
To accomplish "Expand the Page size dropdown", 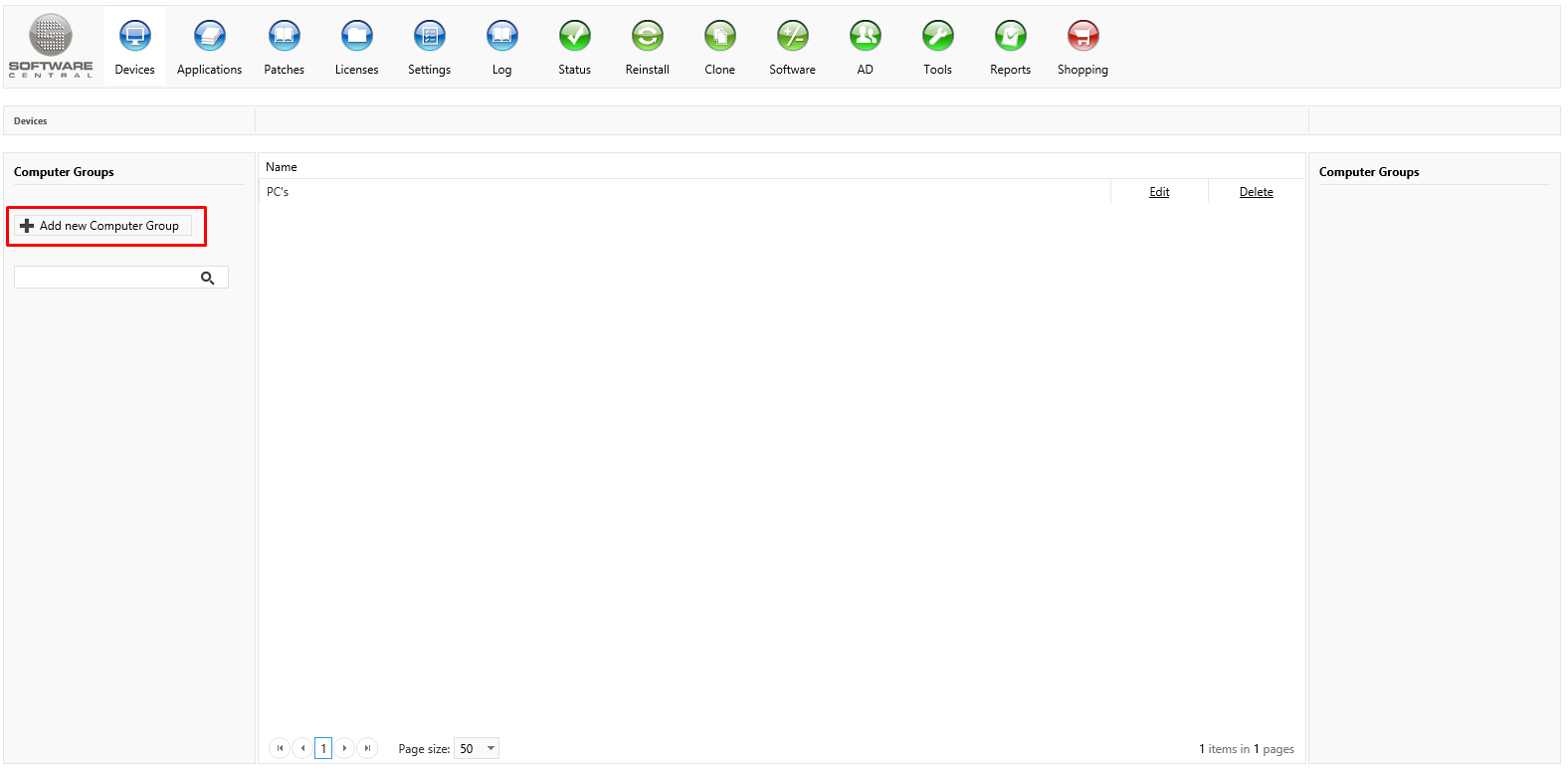I will point(490,748).
